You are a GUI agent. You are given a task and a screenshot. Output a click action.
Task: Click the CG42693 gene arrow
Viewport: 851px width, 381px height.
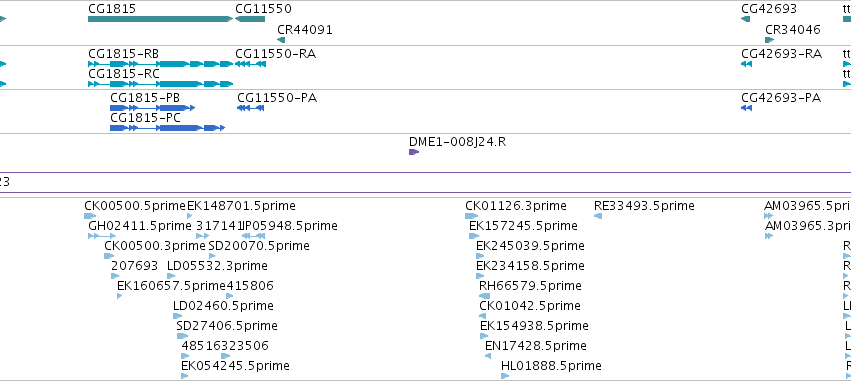pyautogui.click(x=745, y=19)
